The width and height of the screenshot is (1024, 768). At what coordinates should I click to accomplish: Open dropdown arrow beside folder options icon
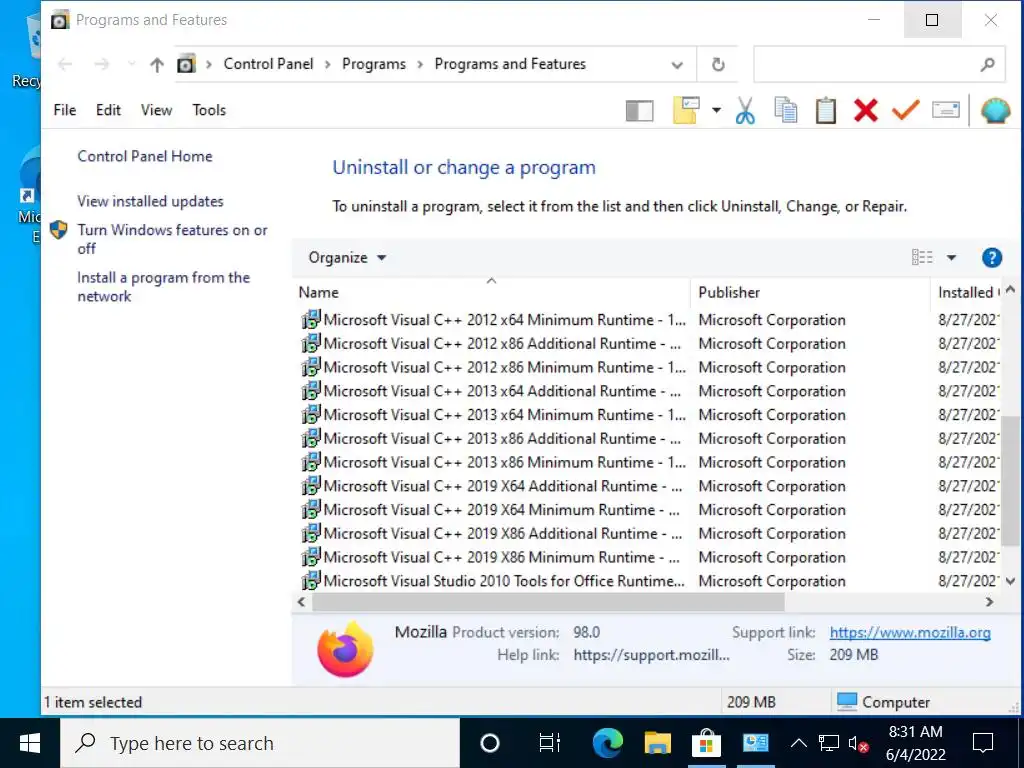(716, 110)
